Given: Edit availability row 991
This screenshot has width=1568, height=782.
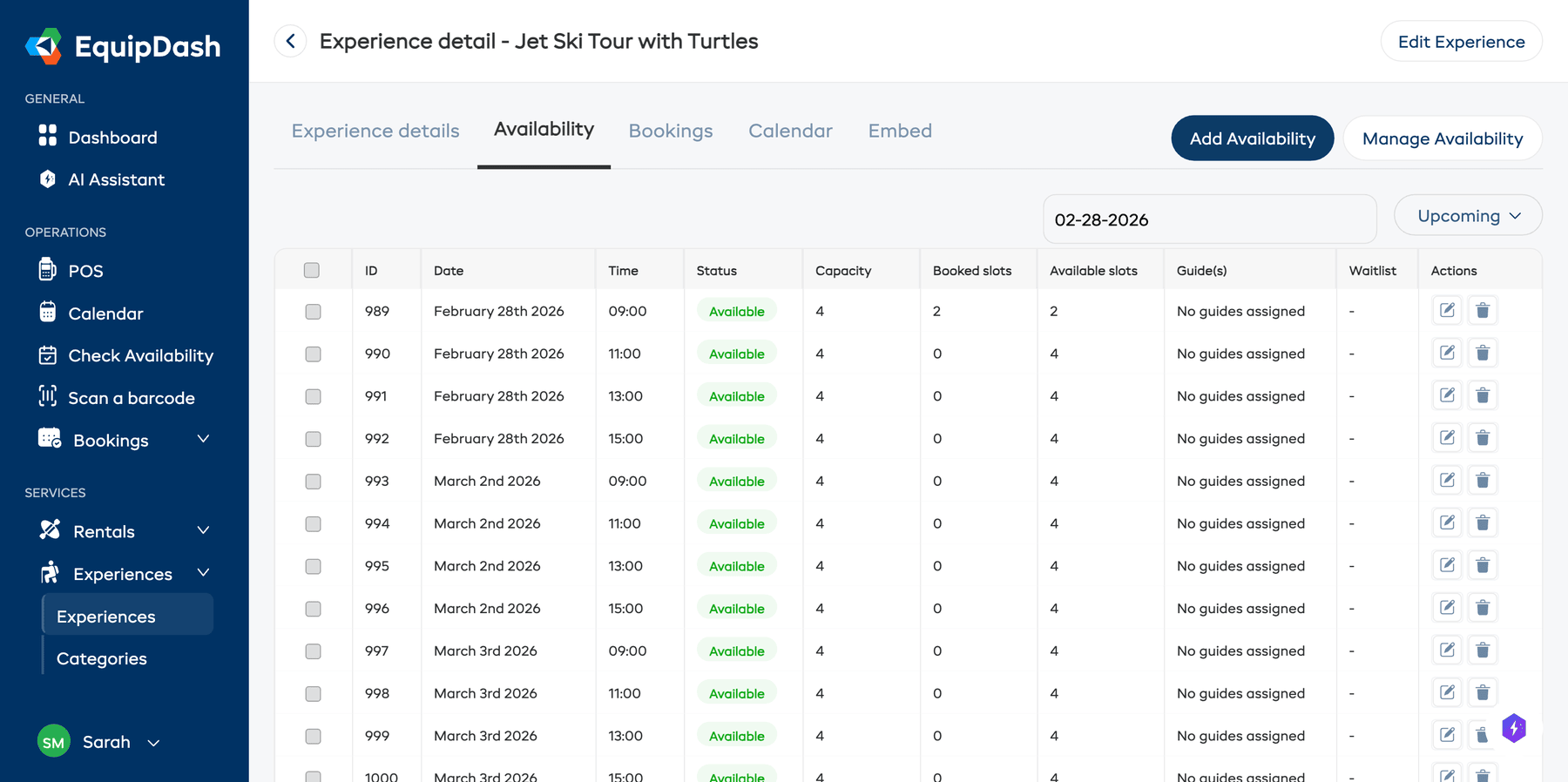Looking at the screenshot, I should tap(1447, 396).
